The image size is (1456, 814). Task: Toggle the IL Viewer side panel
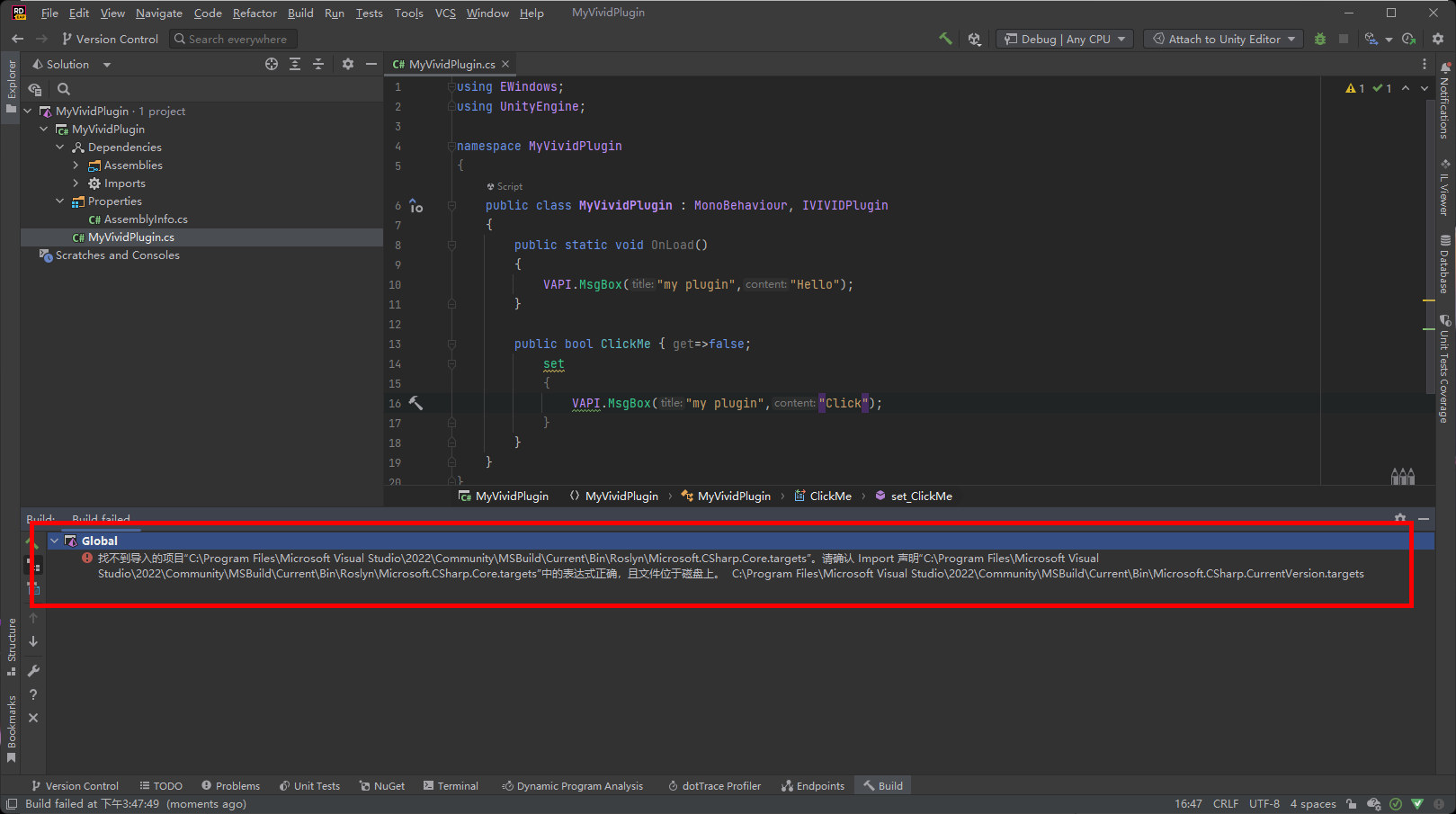point(1445,188)
